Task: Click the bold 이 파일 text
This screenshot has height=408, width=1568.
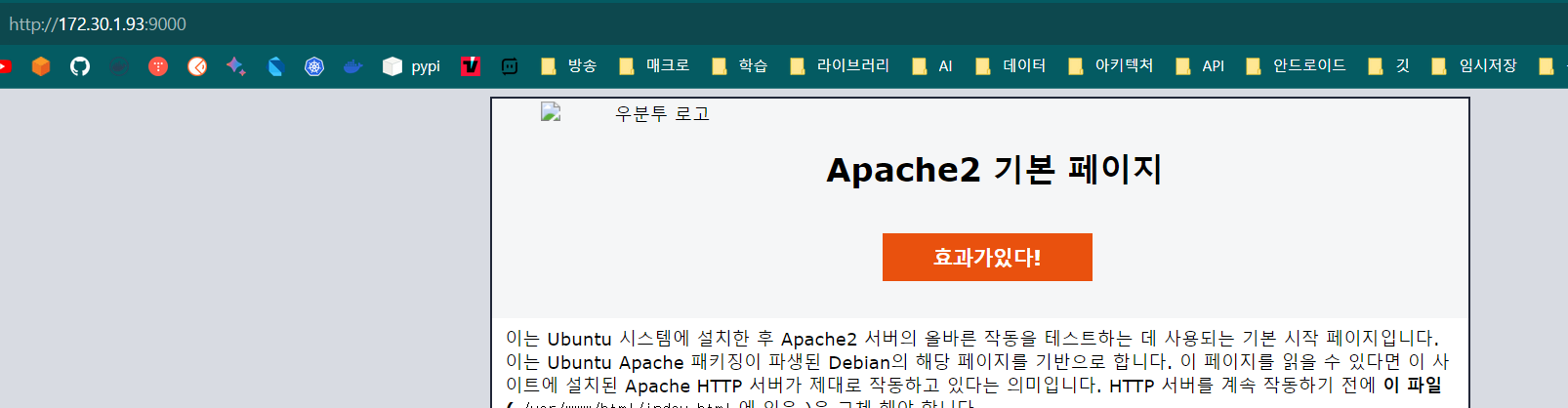Action: 1412,386
